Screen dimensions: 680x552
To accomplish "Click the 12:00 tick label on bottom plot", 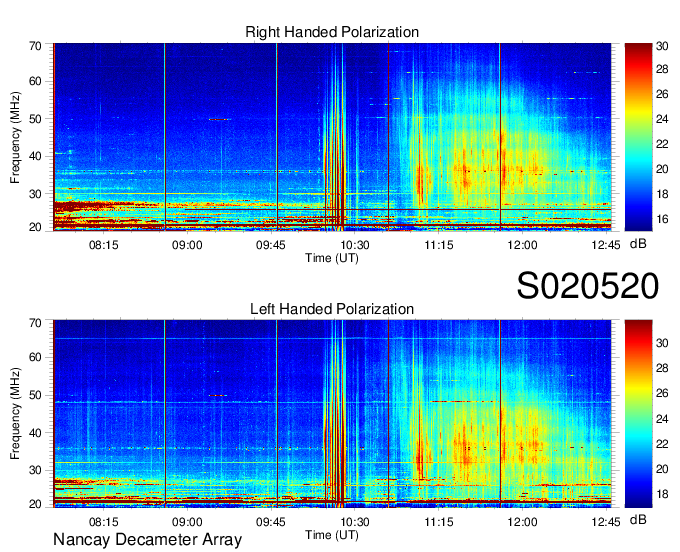I will [x=522, y=522].
